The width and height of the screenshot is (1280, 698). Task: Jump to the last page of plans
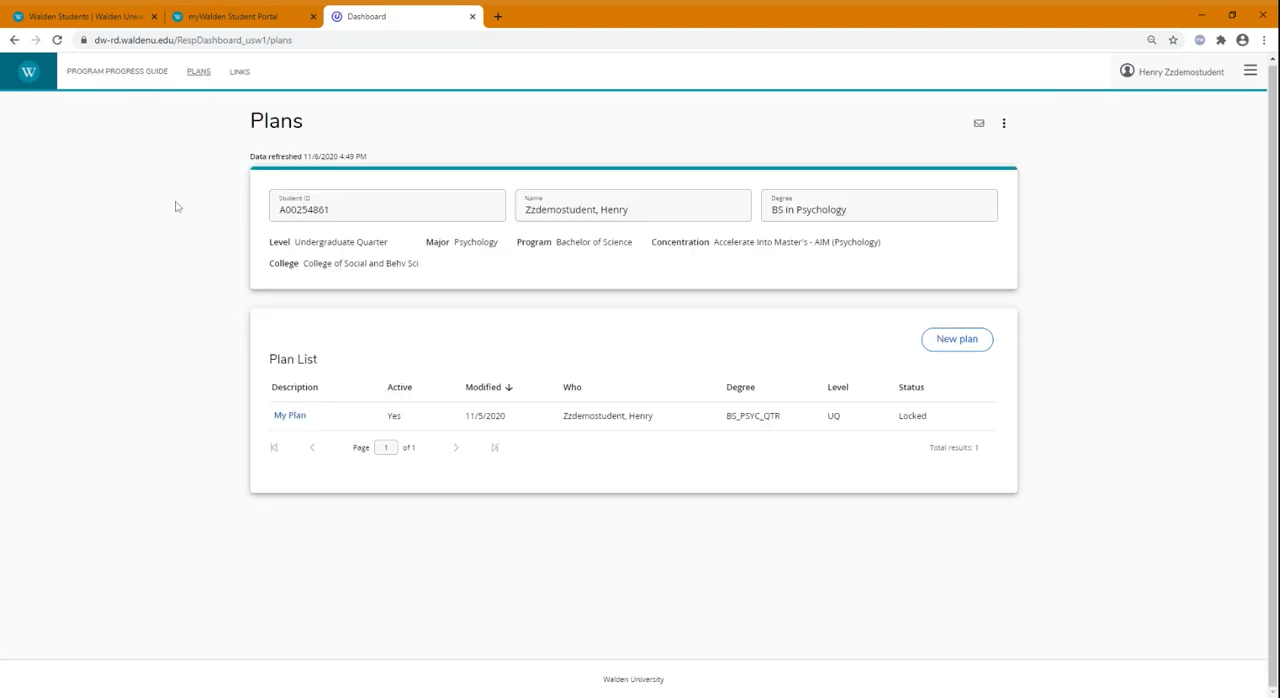coord(494,447)
